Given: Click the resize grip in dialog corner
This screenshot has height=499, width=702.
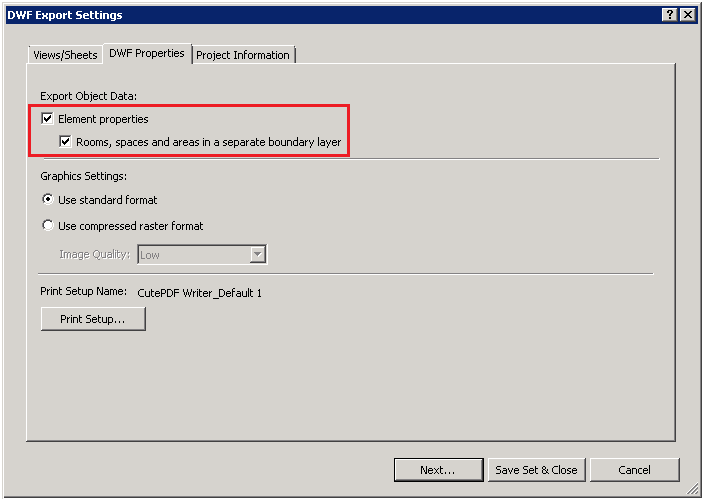Looking at the screenshot, I should click(x=692, y=490).
